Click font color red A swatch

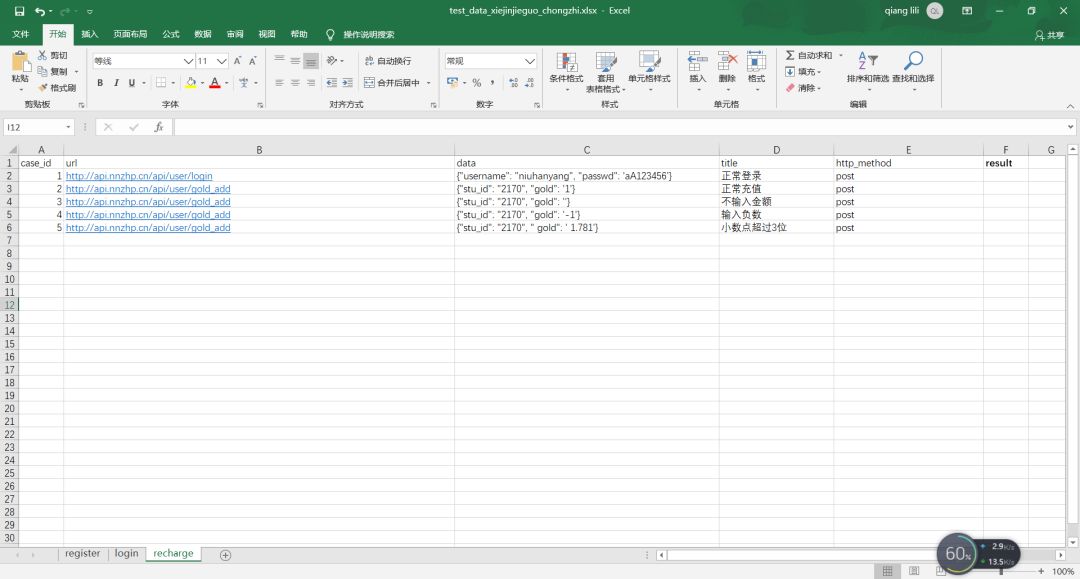tap(215, 83)
